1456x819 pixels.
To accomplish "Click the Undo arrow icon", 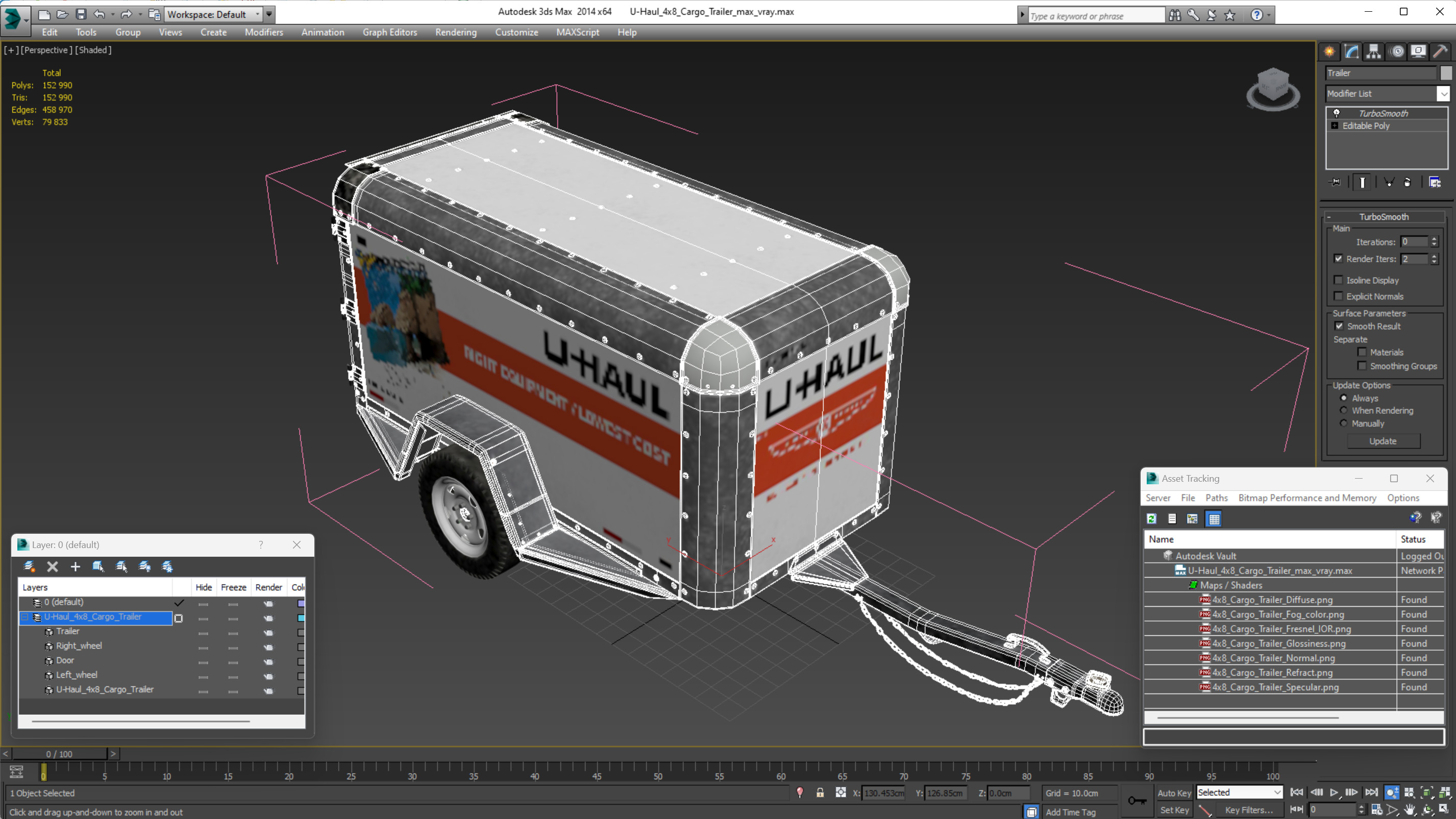I will (x=99, y=14).
